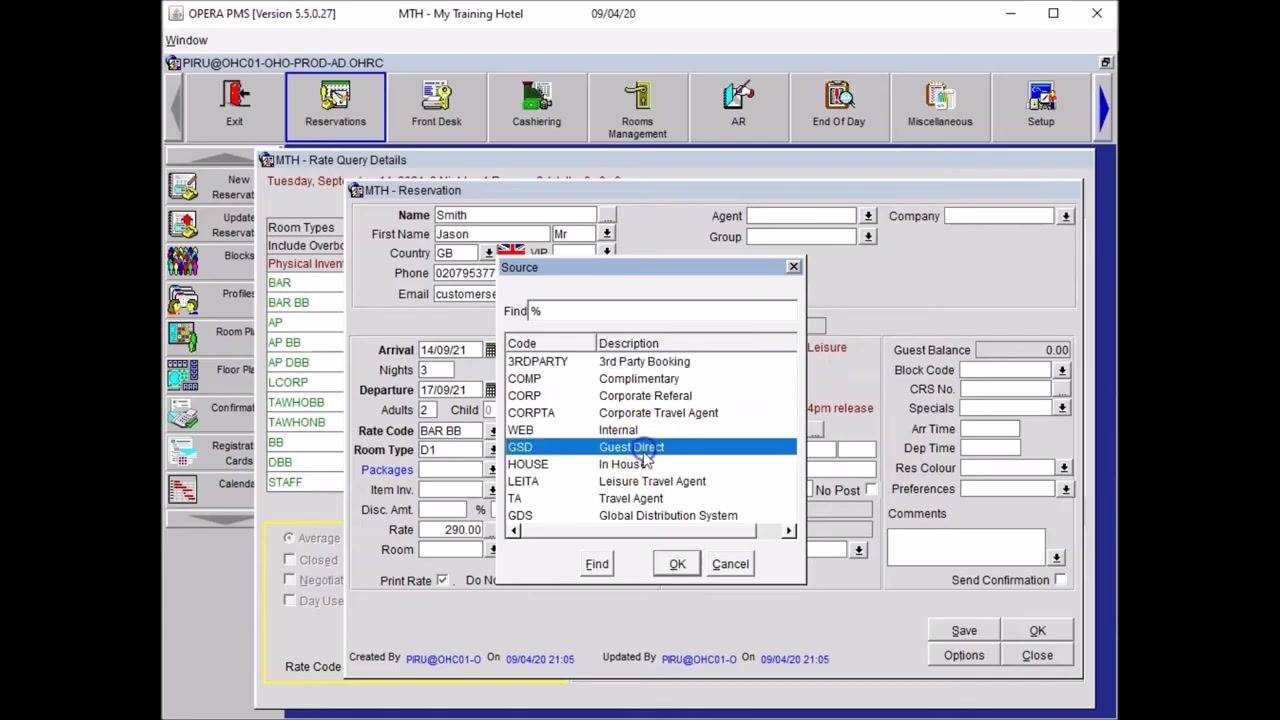Click the Blocks sidebar icon
The image size is (1280, 720).
(x=183, y=262)
